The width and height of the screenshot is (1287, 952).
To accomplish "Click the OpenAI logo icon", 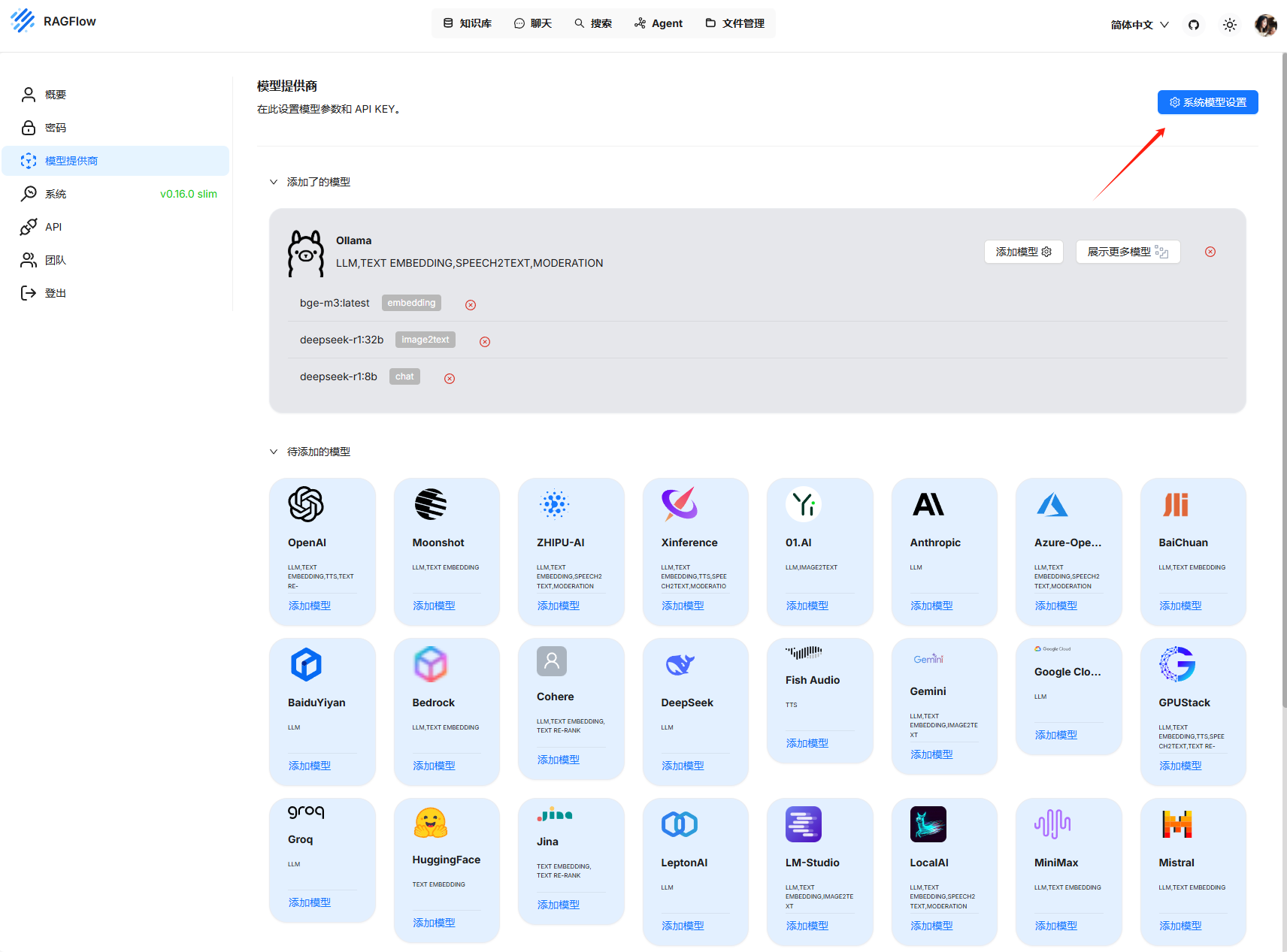I will [306, 504].
